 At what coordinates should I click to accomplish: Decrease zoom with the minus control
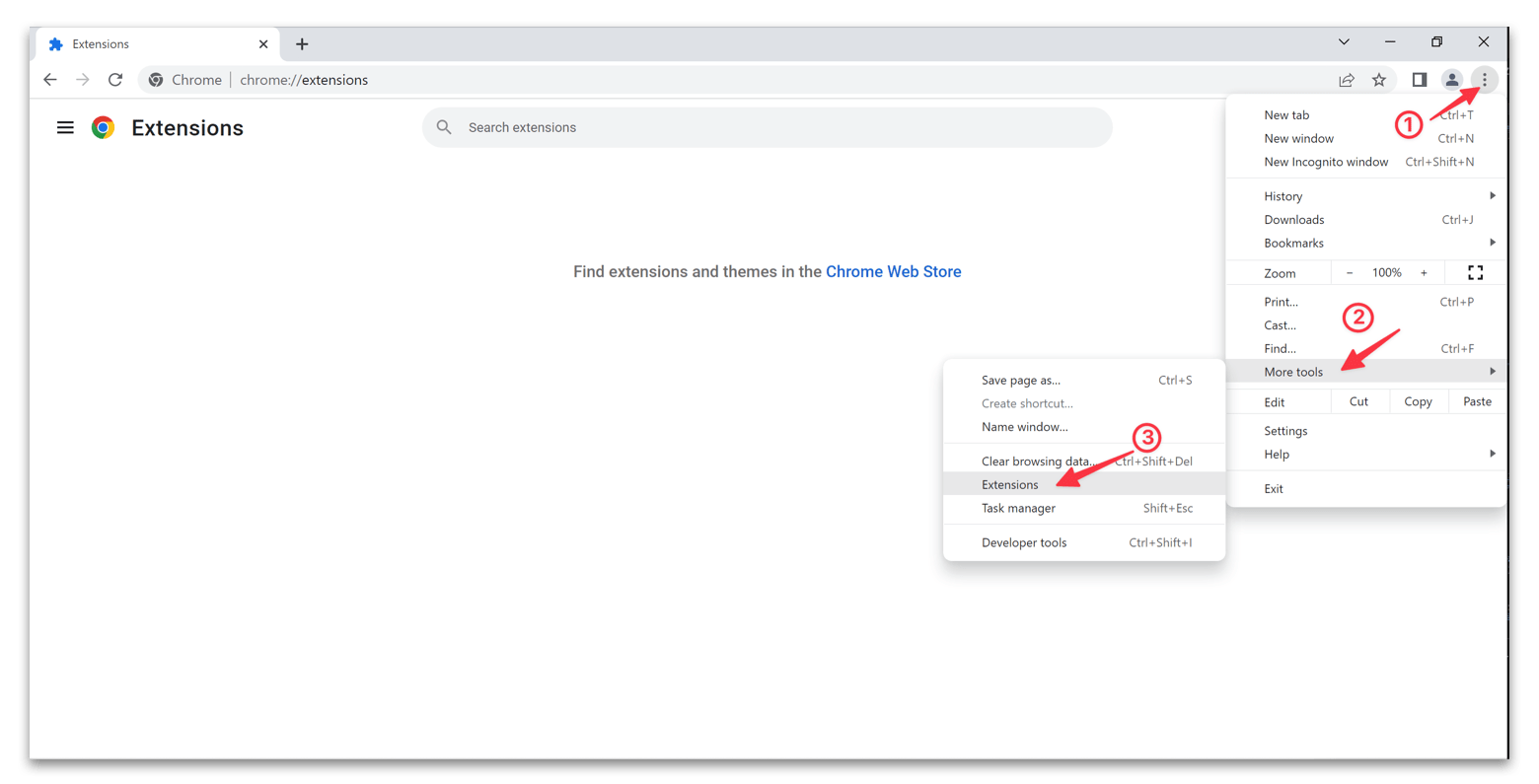(1350, 272)
